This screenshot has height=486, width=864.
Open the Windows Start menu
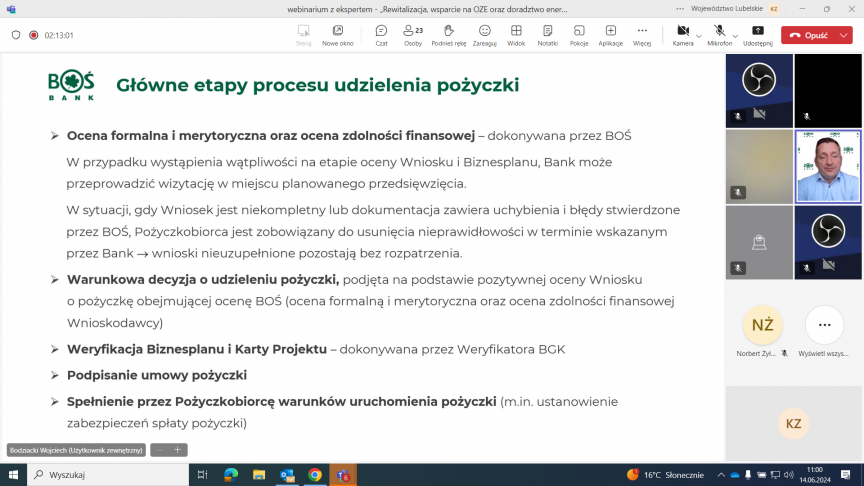13,474
